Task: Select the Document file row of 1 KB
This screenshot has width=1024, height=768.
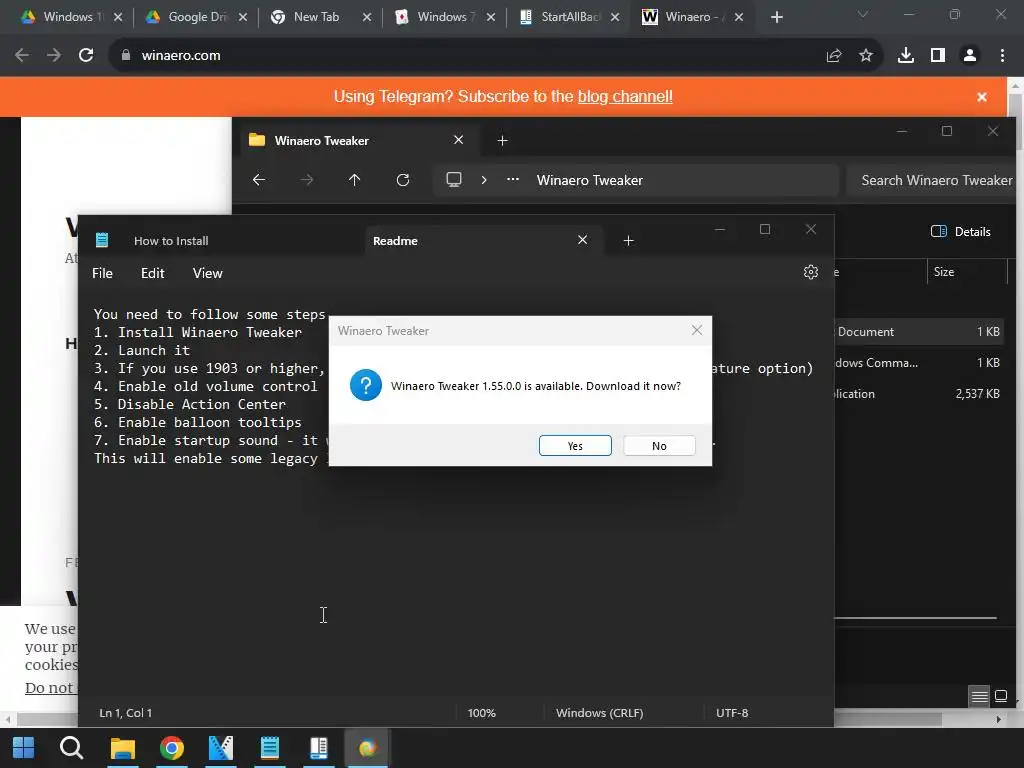Action: click(x=918, y=332)
